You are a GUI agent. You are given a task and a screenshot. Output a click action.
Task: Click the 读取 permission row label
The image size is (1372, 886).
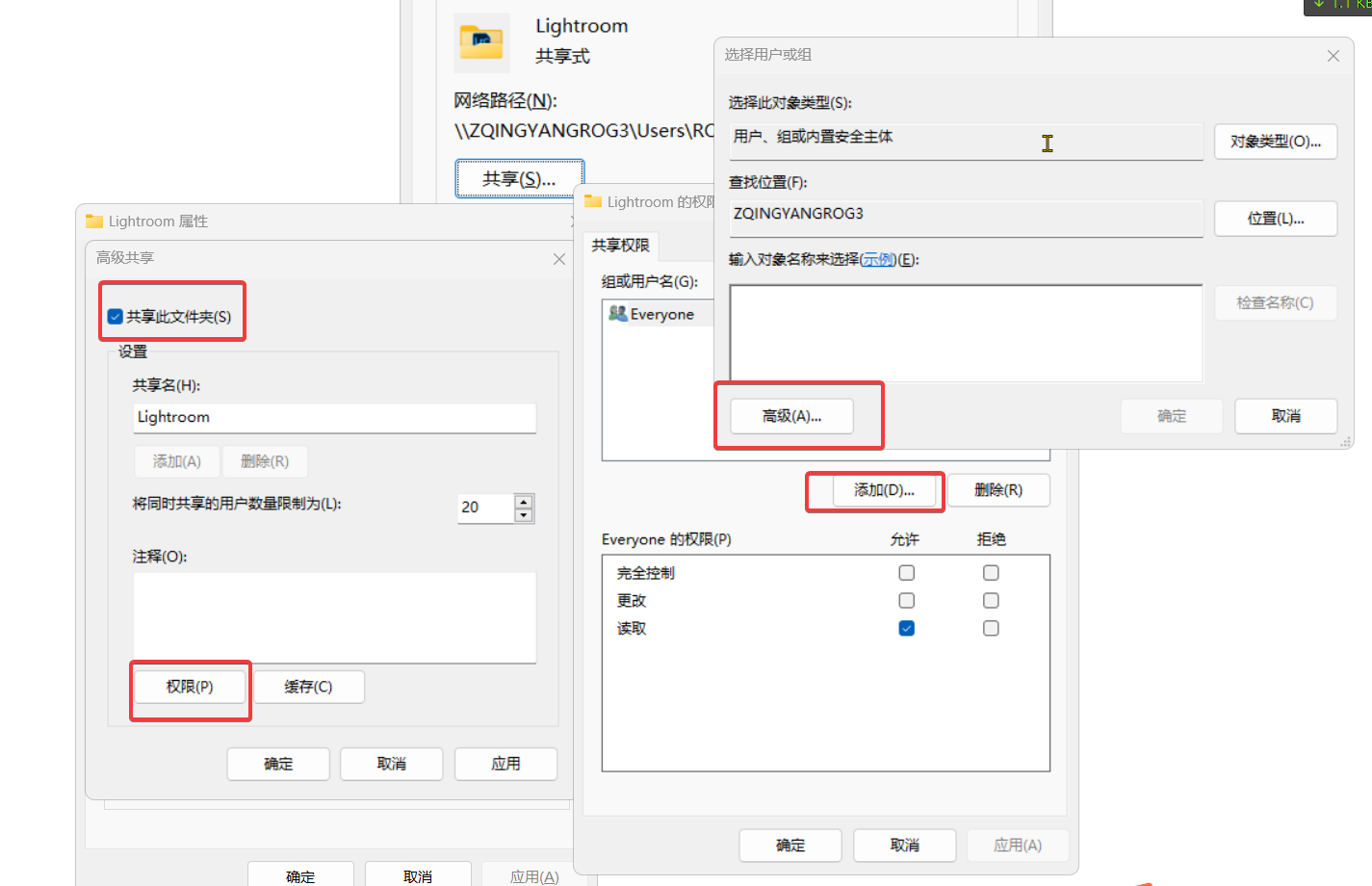[x=632, y=629]
